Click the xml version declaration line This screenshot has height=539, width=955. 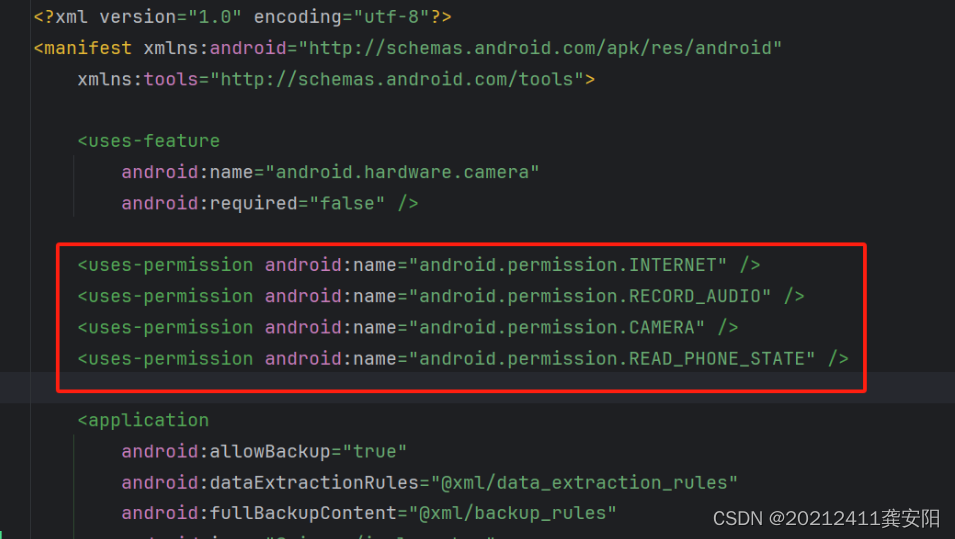(242, 17)
